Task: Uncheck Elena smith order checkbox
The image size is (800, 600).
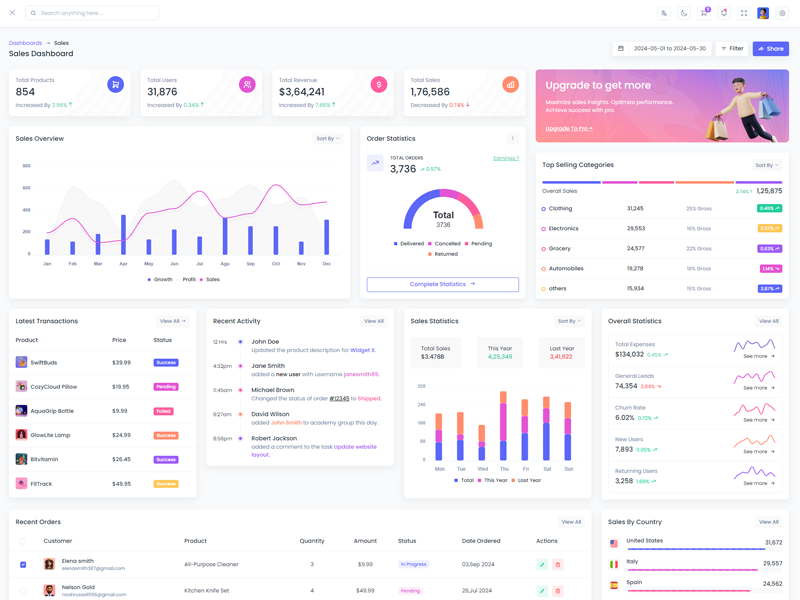Action: (23, 564)
